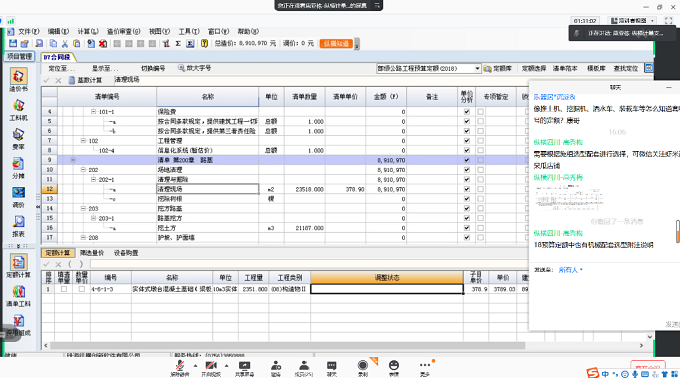Collapse the 202 tree node
The width and height of the screenshot is (680, 378).
83,170
